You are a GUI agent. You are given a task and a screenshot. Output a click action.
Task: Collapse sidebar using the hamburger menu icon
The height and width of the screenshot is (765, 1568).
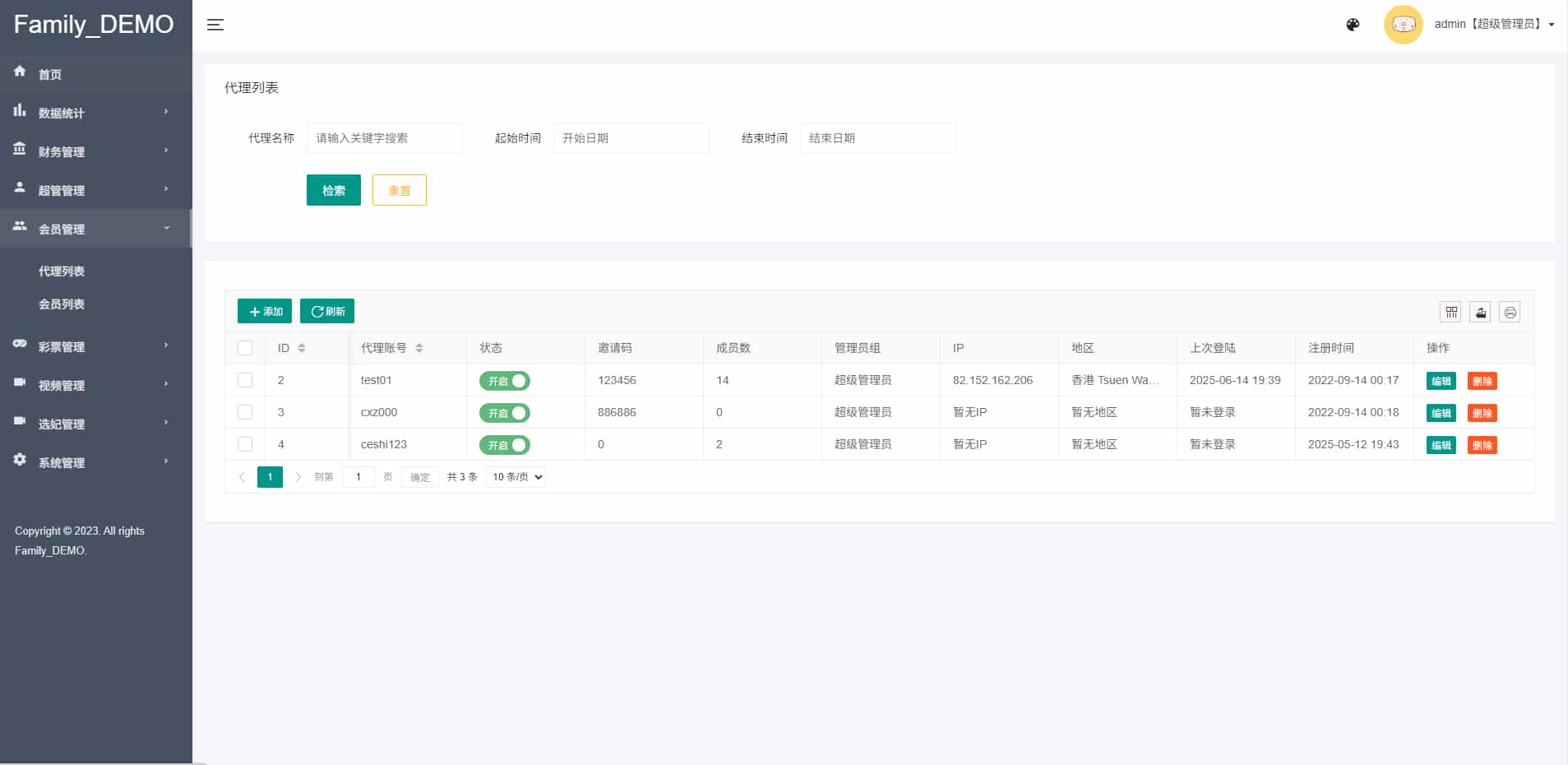215,25
